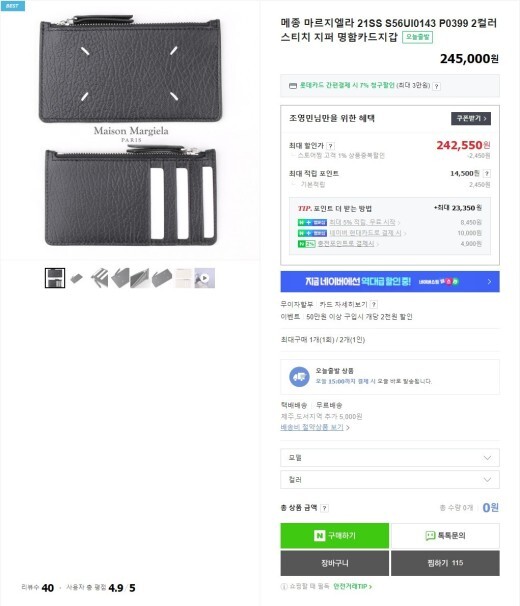Click the arrow on the Naver discount banner
The image size is (520, 606).
click(489, 282)
